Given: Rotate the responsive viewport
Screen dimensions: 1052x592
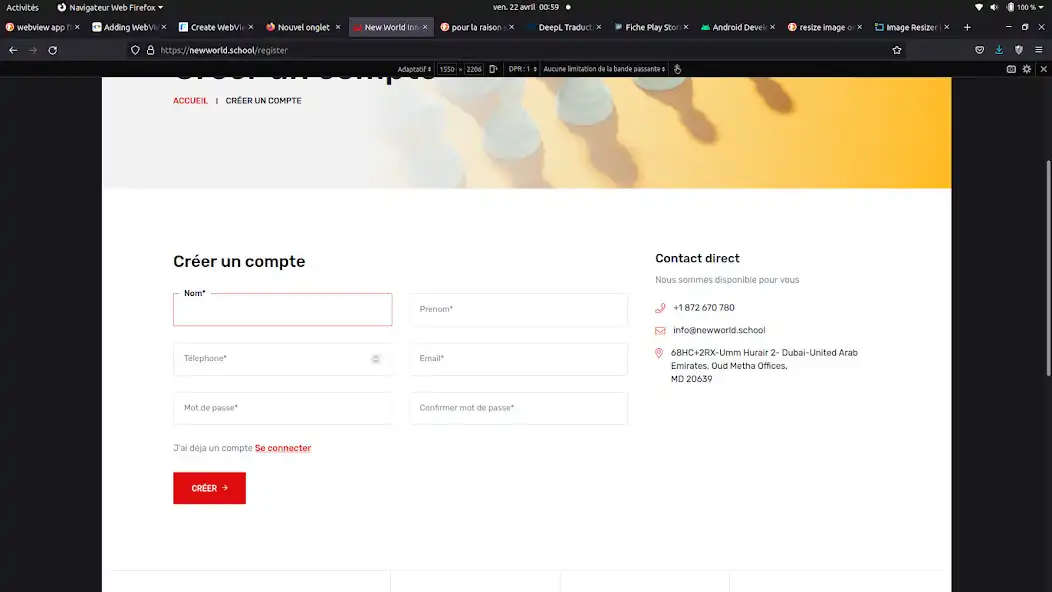Looking at the screenshot, I should coord(493,69).
